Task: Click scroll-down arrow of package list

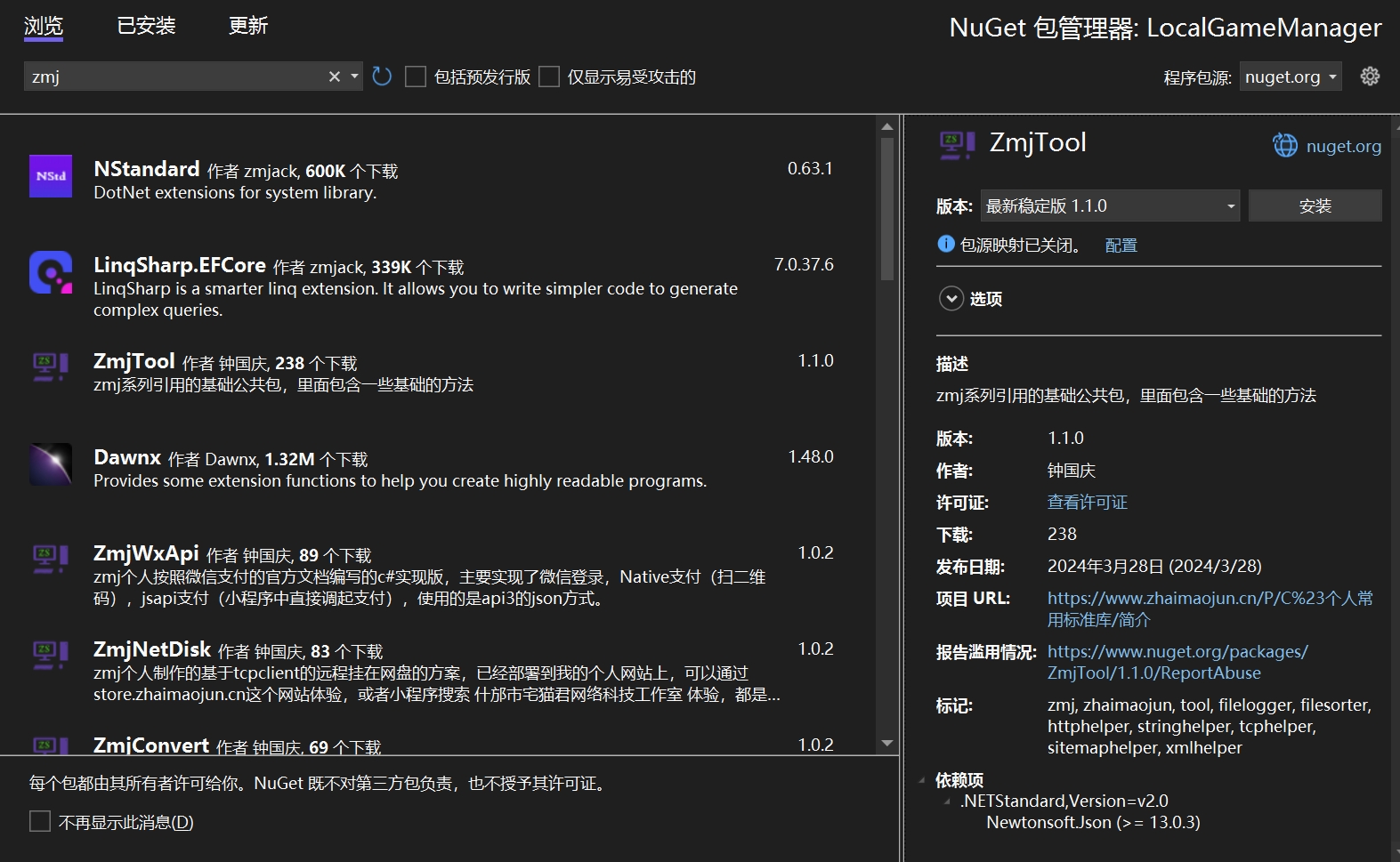Action: tap(886, 743)
